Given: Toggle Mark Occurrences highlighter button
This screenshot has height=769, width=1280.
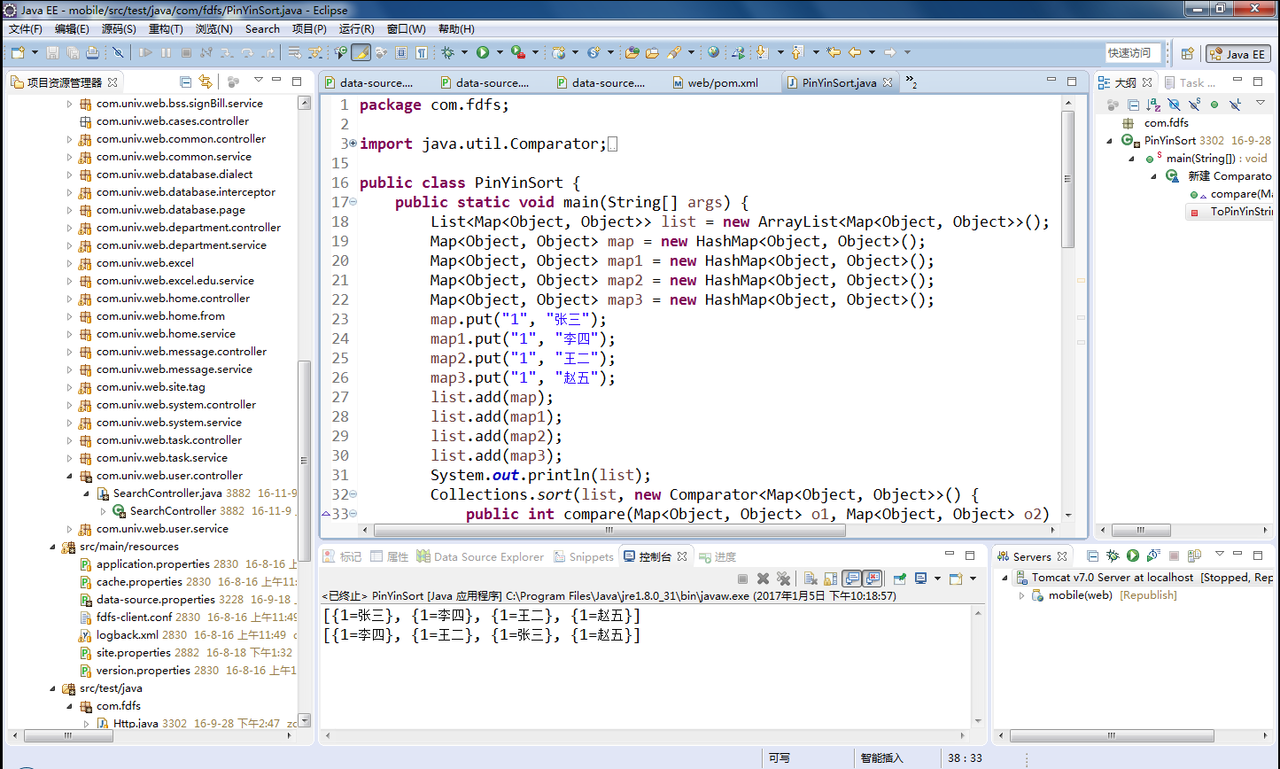Looking at the screenshot, I should coord(361,52).
